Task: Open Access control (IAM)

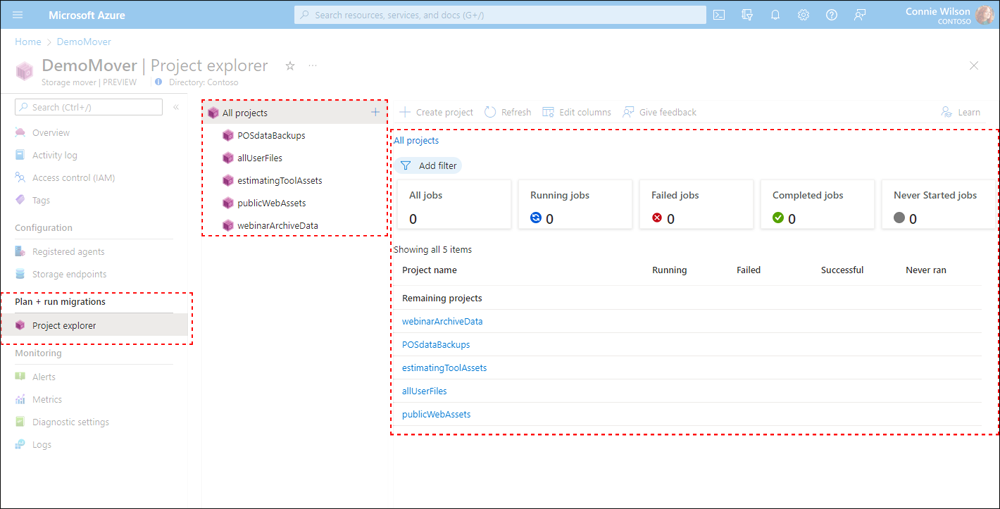Action: [73, 178]
